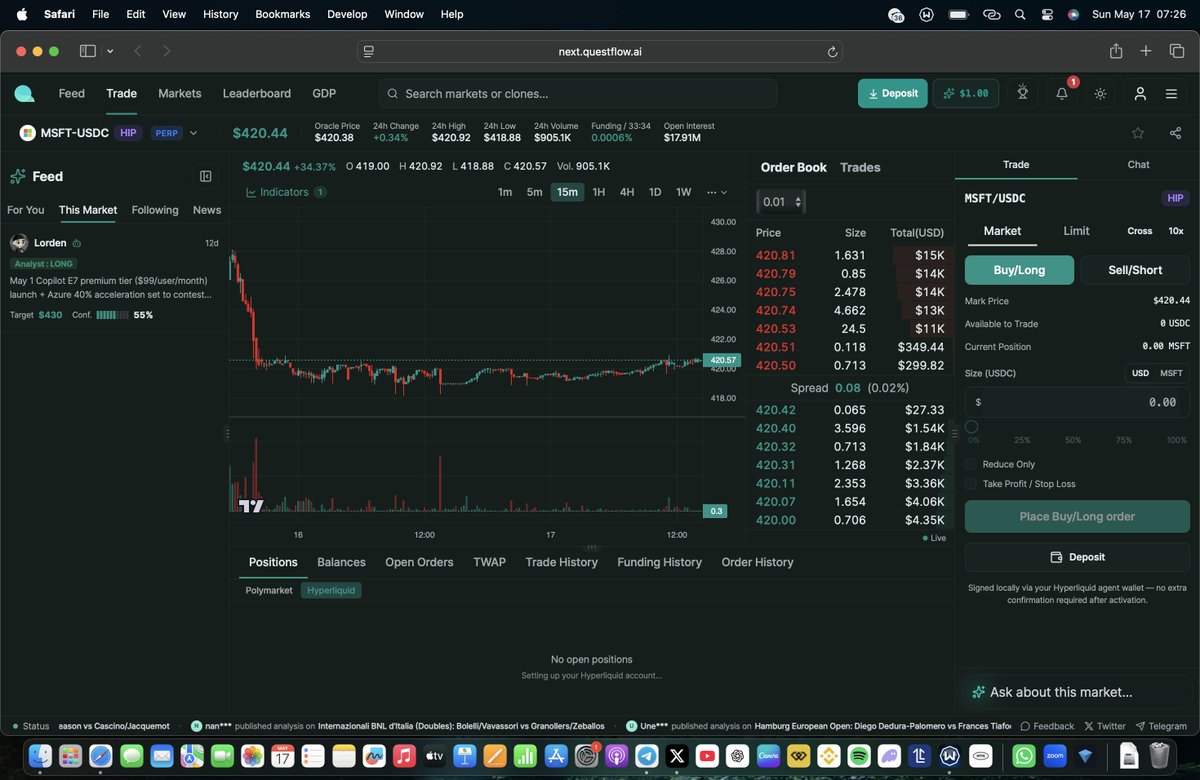Toggle light theme with sun icon

[1100, 93]
